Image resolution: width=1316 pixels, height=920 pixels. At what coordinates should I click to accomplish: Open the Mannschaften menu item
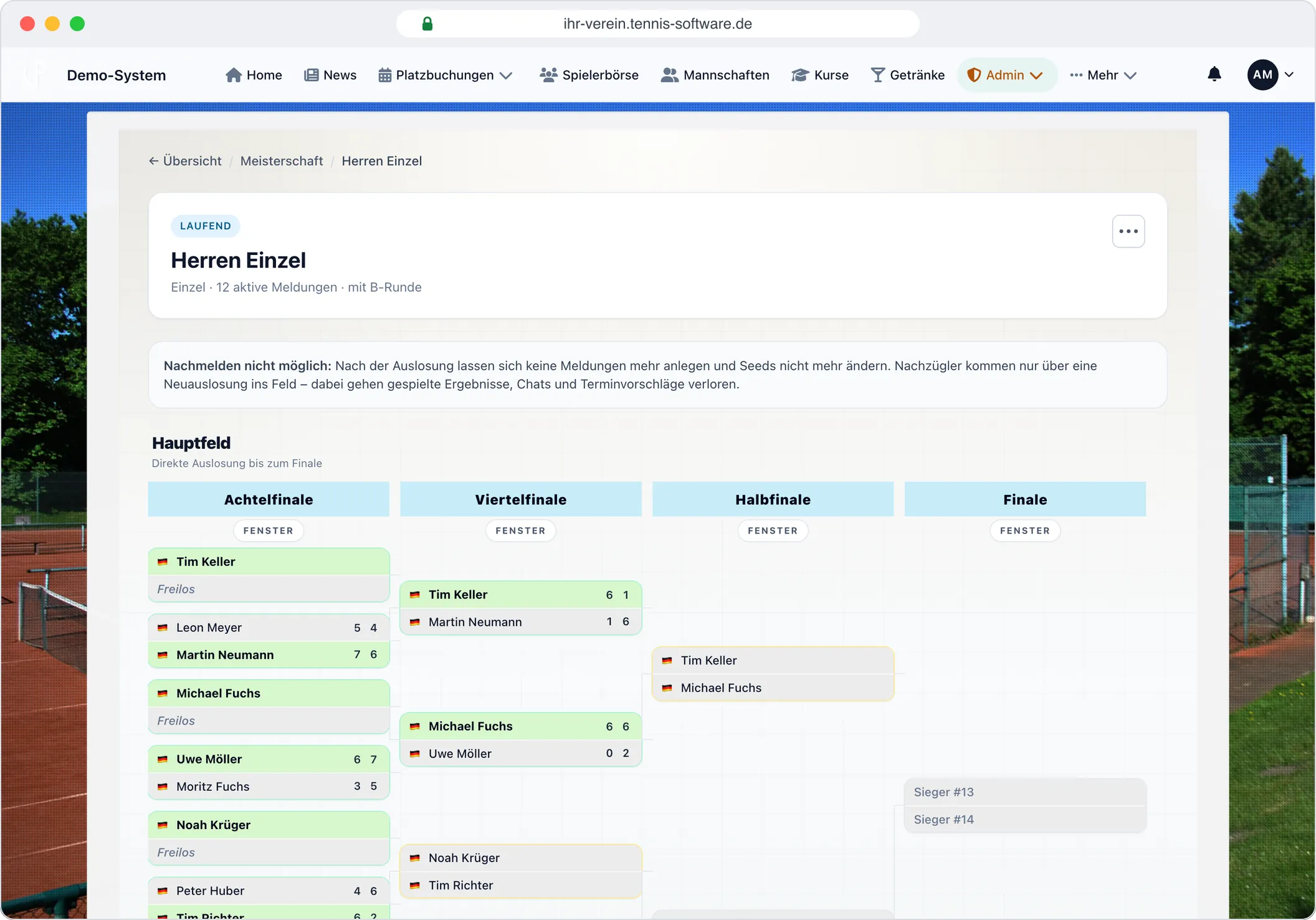715,75
